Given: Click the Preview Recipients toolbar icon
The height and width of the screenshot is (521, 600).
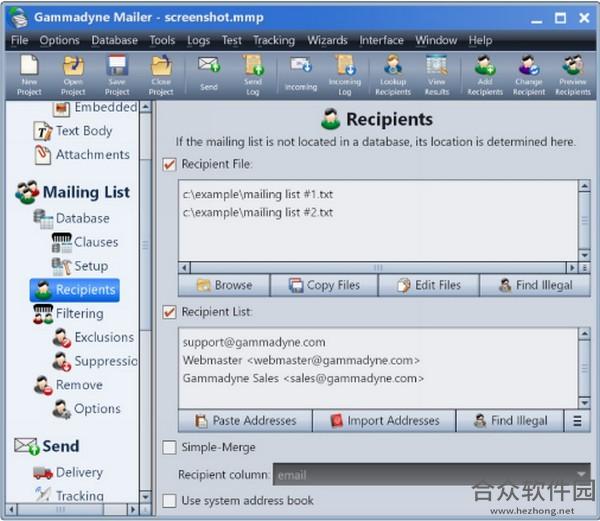Looking at the screenshot, I should pos(573,75).
